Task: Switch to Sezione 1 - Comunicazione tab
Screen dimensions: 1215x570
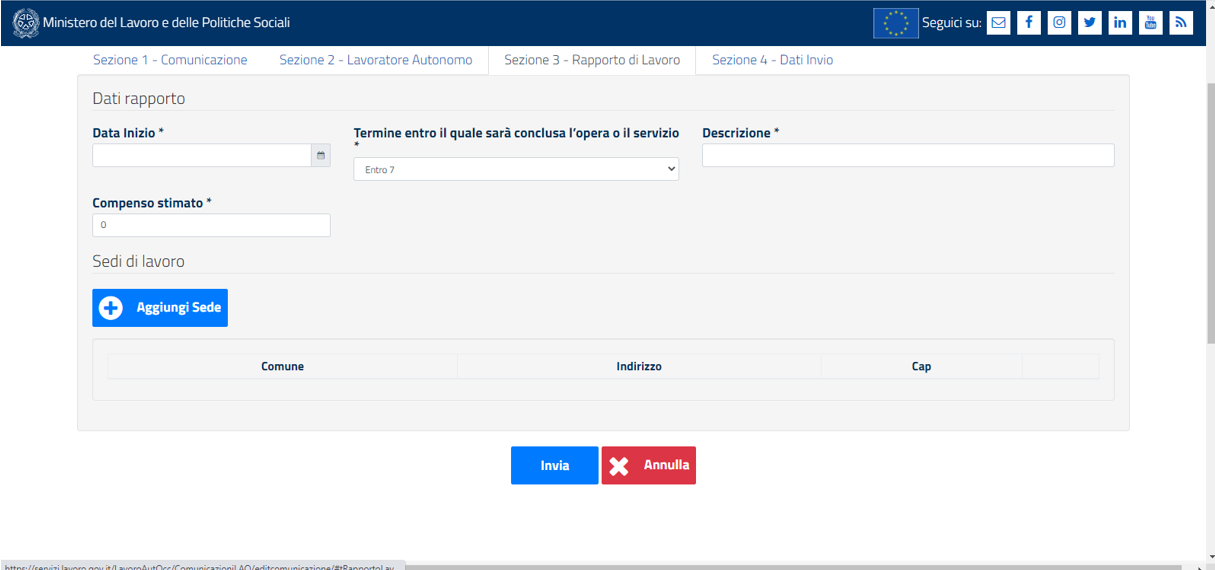Action: (x=170, y=60)
